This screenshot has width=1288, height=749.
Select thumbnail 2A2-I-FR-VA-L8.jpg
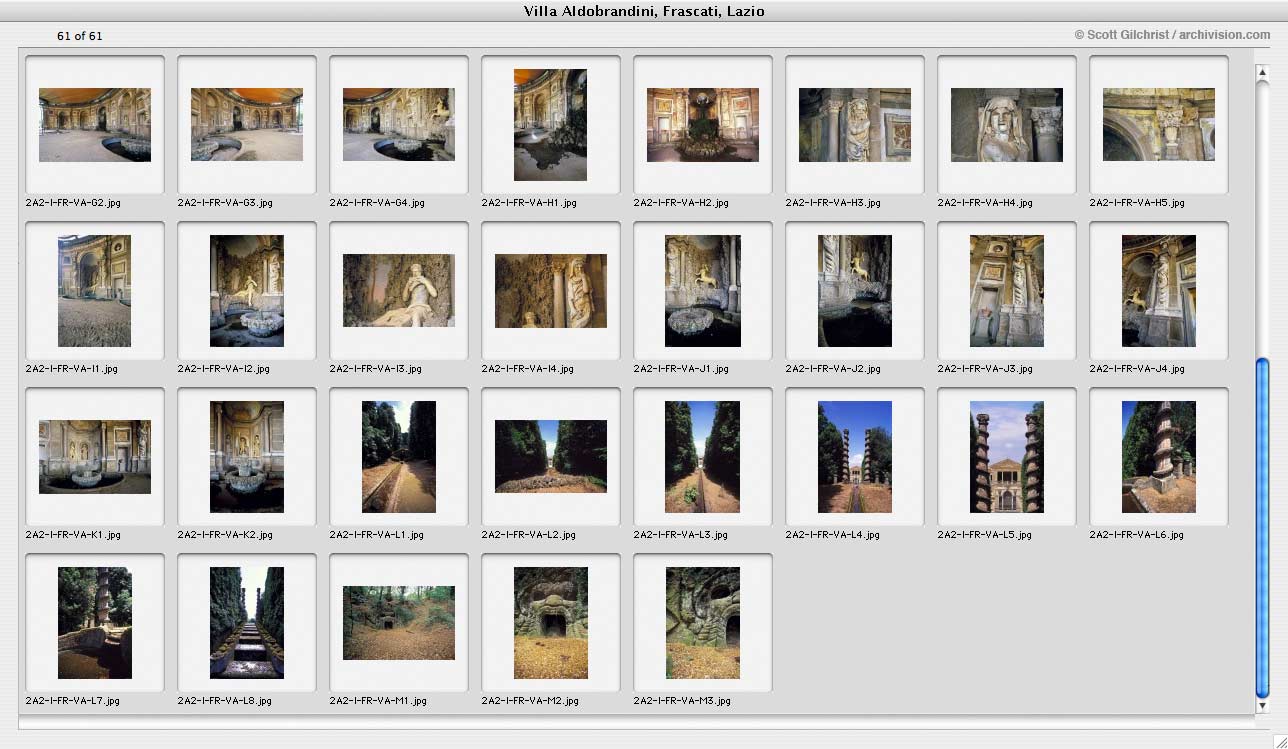247,623
